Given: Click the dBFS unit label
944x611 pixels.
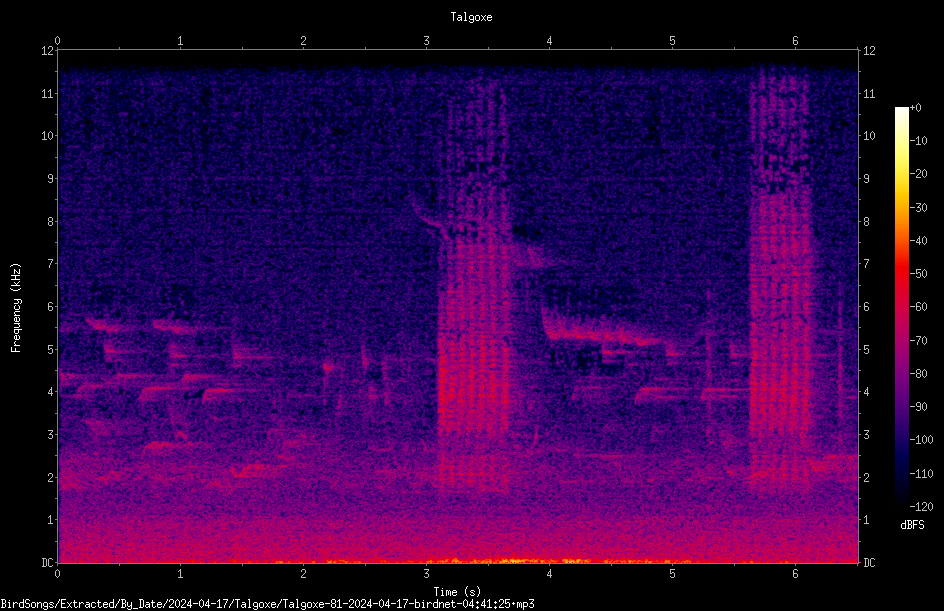Looking at the screenshot, I should click(913, 525).
